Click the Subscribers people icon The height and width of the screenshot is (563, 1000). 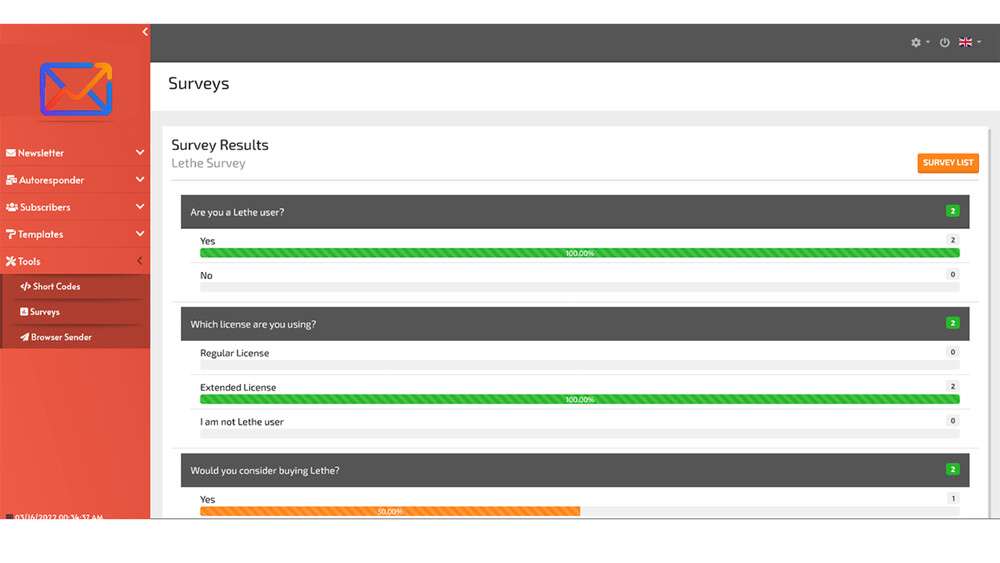tap(12, 207)
